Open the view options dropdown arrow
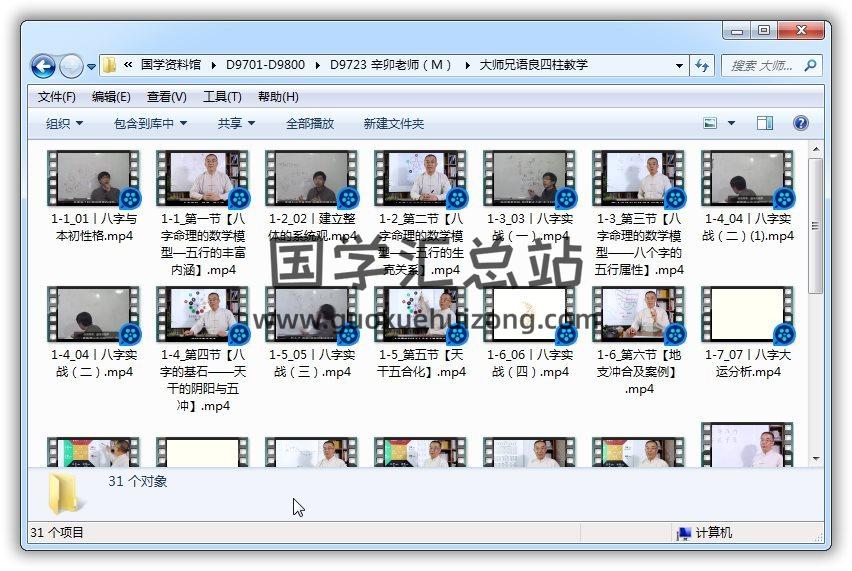This screenshot has height=571, width=852. coord(731,123)
